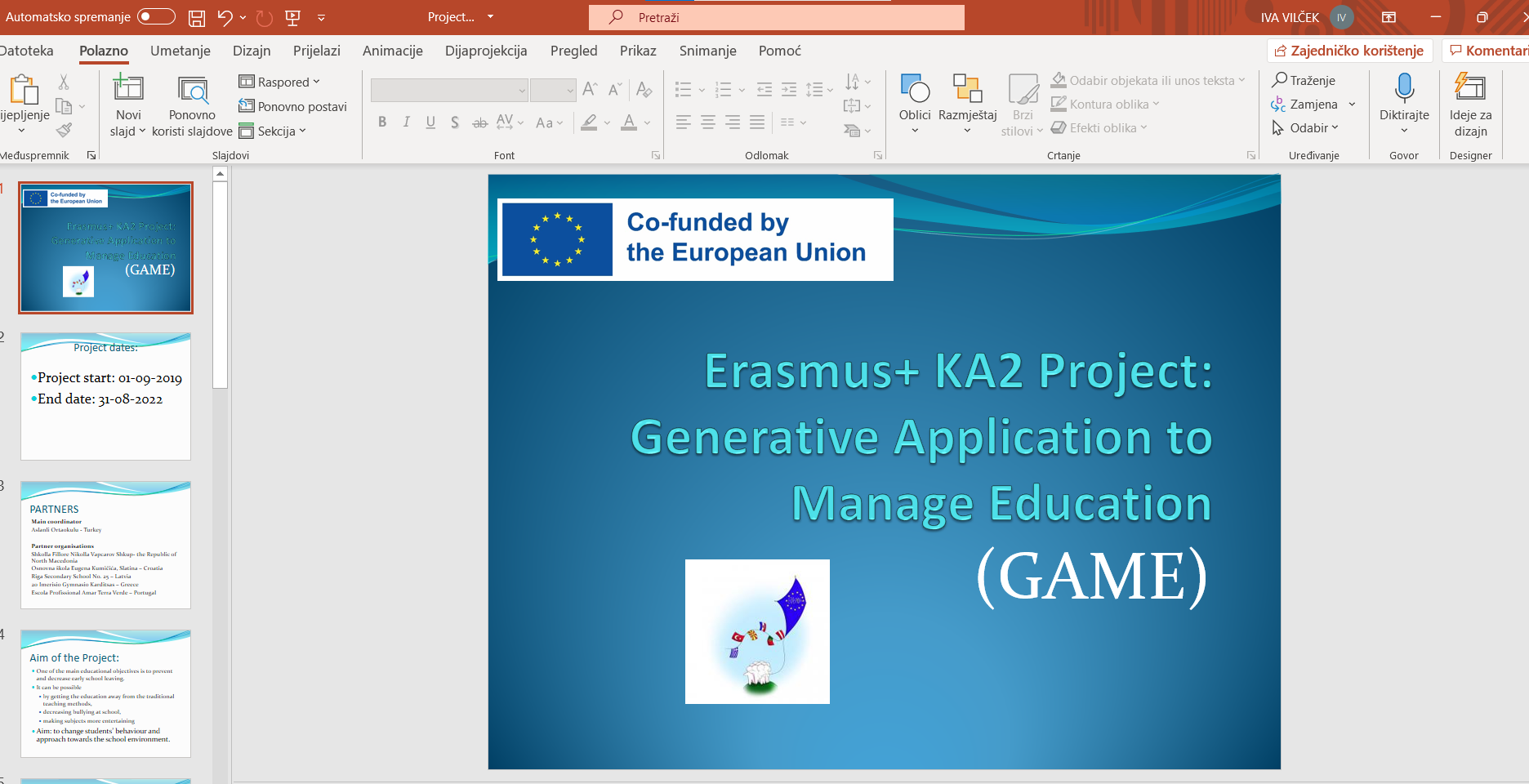Screen dimensions: 1529x784
Task: Open the font size combo box
Action: click(x=553, y=90)
